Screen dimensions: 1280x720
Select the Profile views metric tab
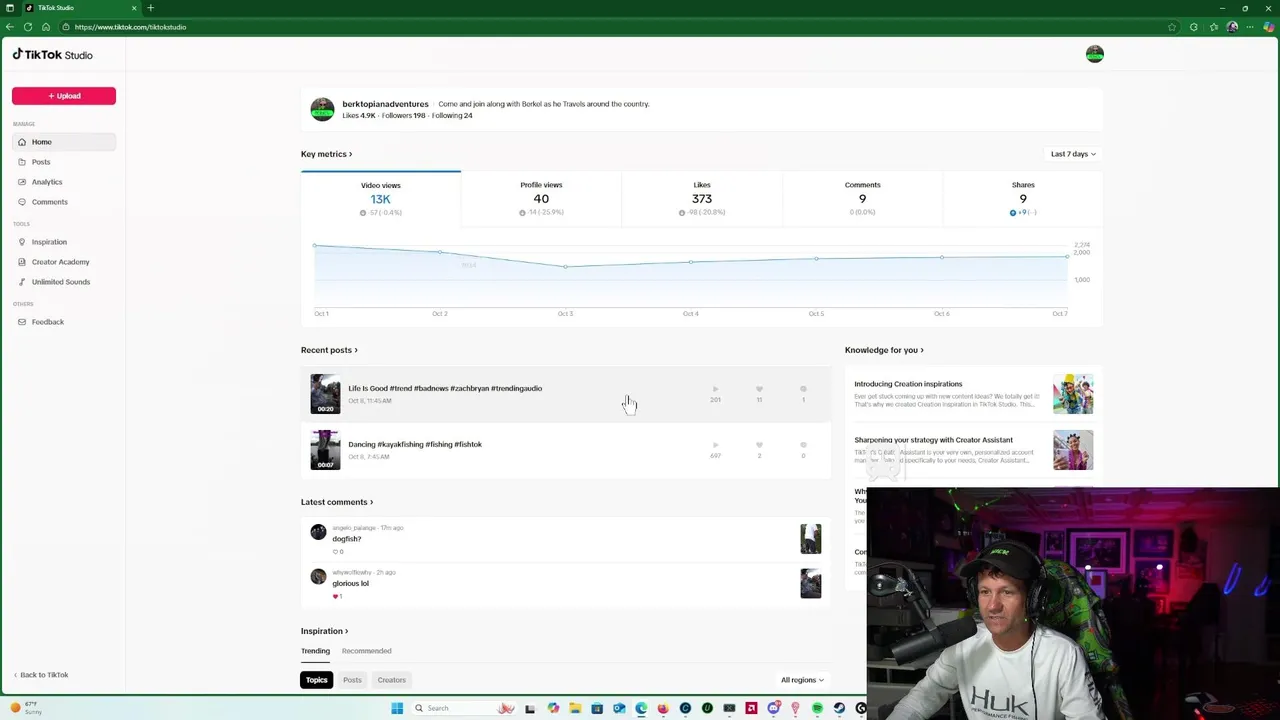[541, 199]
